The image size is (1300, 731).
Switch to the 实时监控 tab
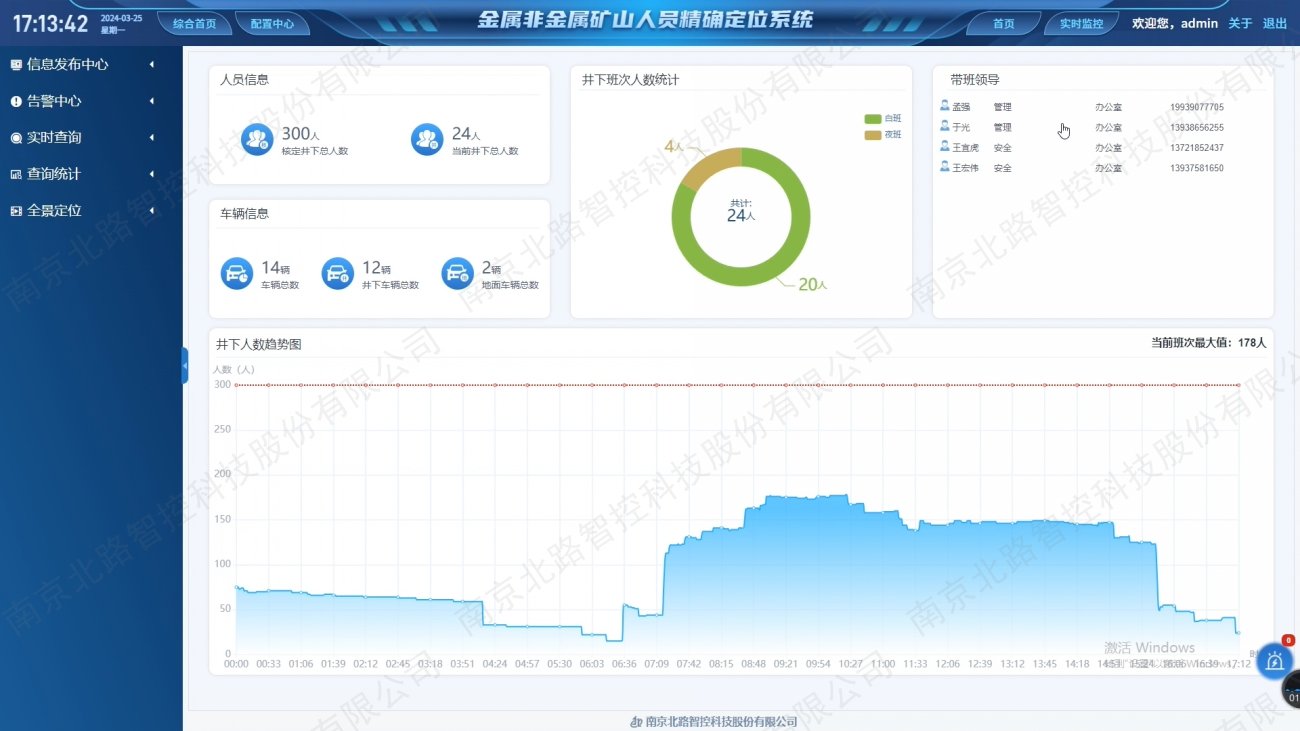pyautogui.click(x=1081, y=23)
